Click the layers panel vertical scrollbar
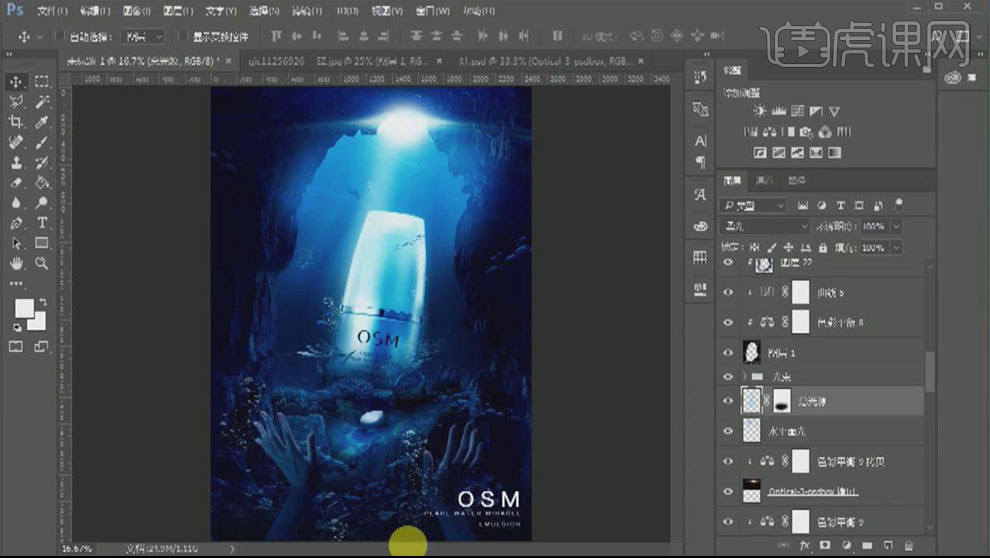Viewport: 990px width, 558px height. click(930, 371)
